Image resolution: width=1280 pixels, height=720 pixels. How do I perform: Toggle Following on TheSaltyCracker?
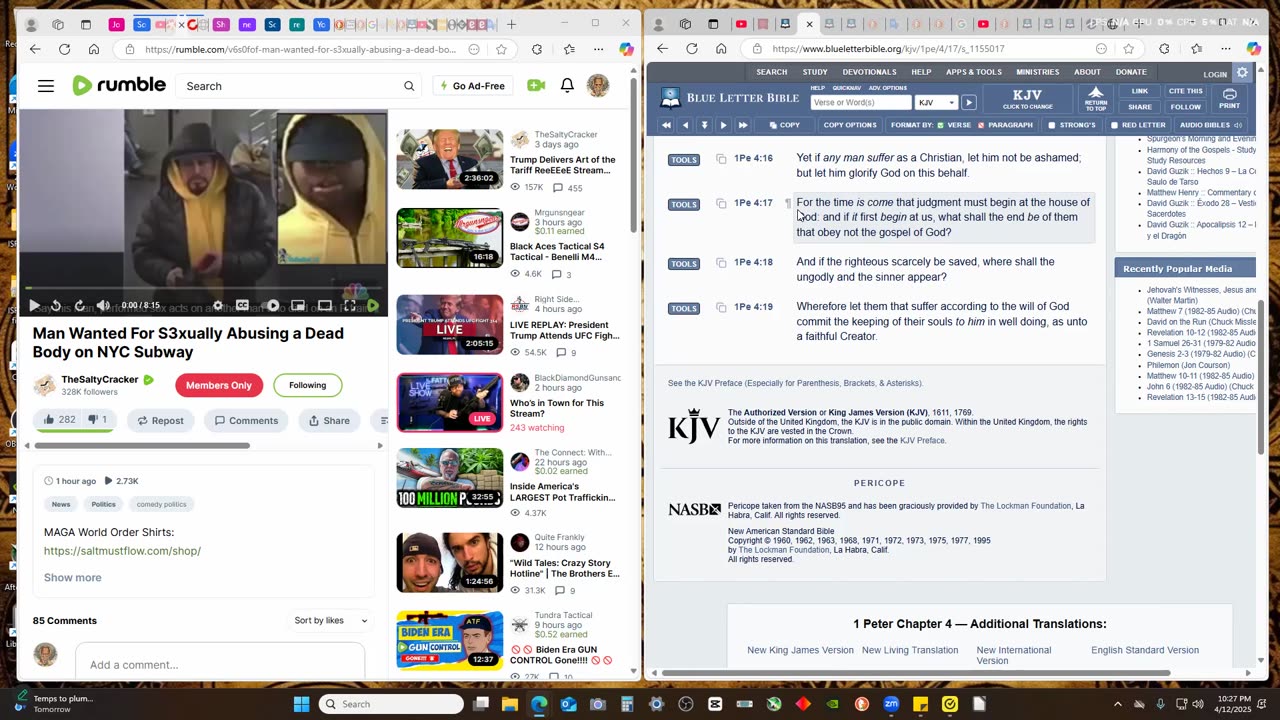tap(308, 385)
